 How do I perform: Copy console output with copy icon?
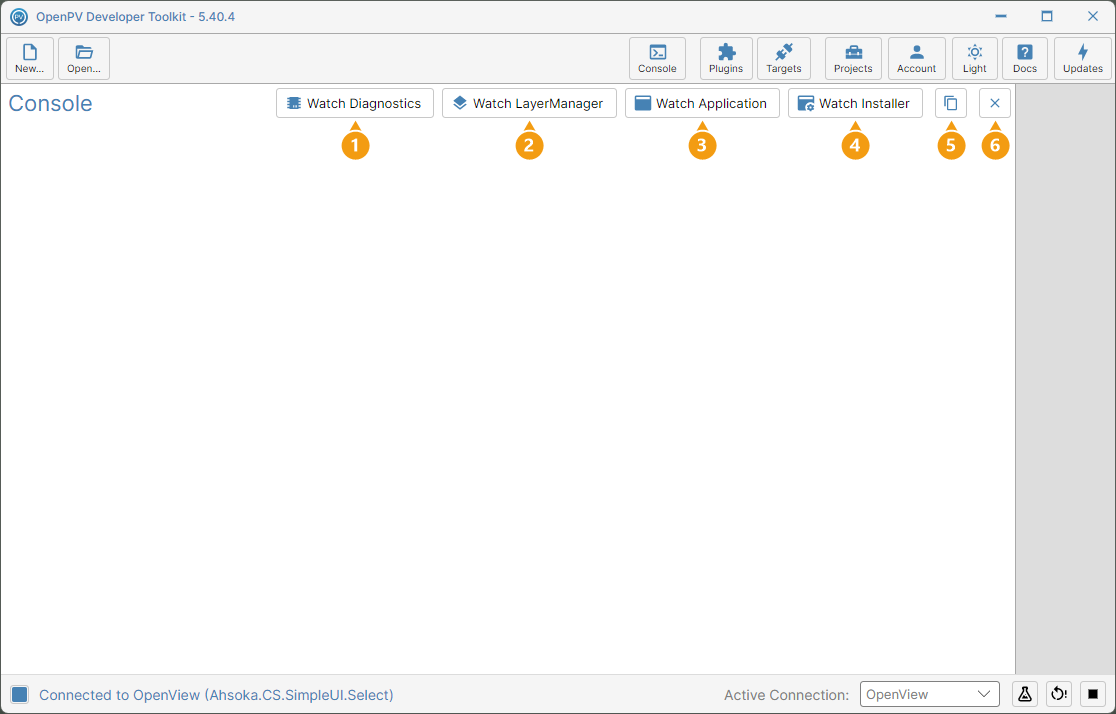(950, 103)
